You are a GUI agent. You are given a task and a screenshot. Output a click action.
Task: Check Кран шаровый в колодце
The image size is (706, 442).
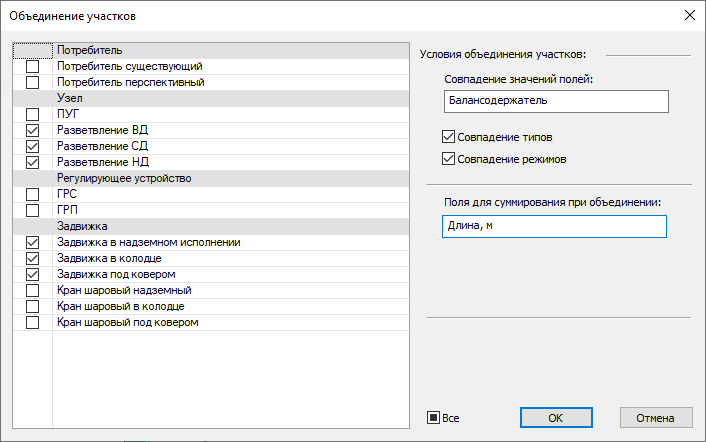tap(33, 306)
